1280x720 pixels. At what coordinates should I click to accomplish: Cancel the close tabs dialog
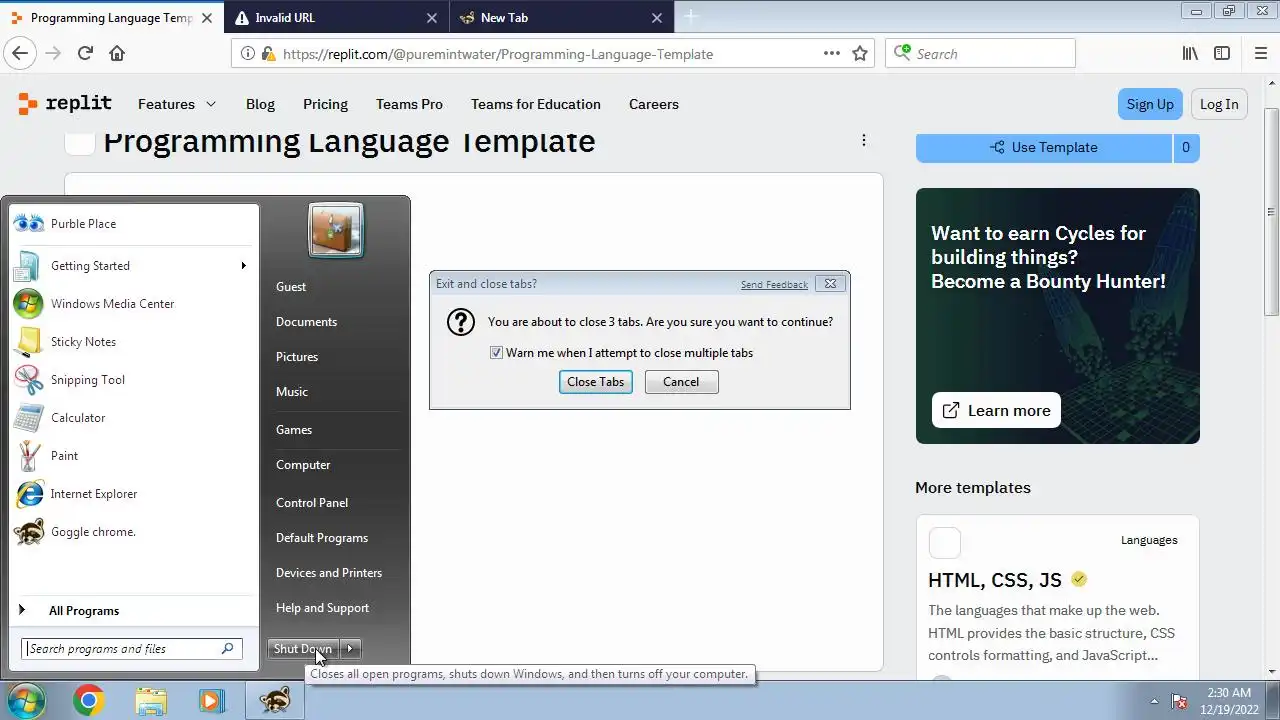pos(681,382)
